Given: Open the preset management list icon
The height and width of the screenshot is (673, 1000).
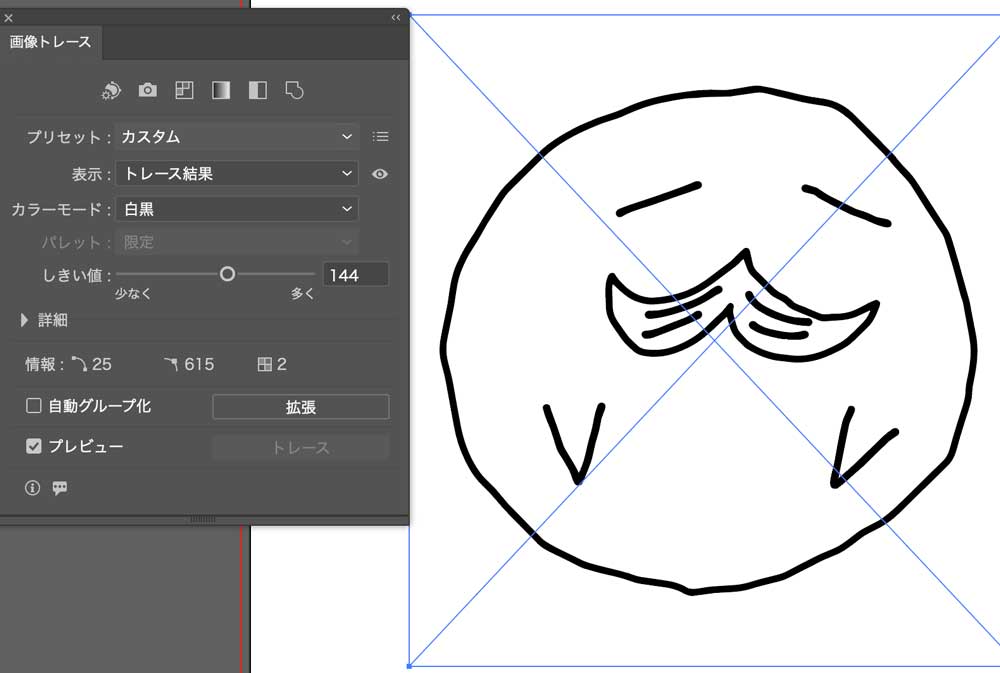Looking at the screenshot, I should coord(380,137).
